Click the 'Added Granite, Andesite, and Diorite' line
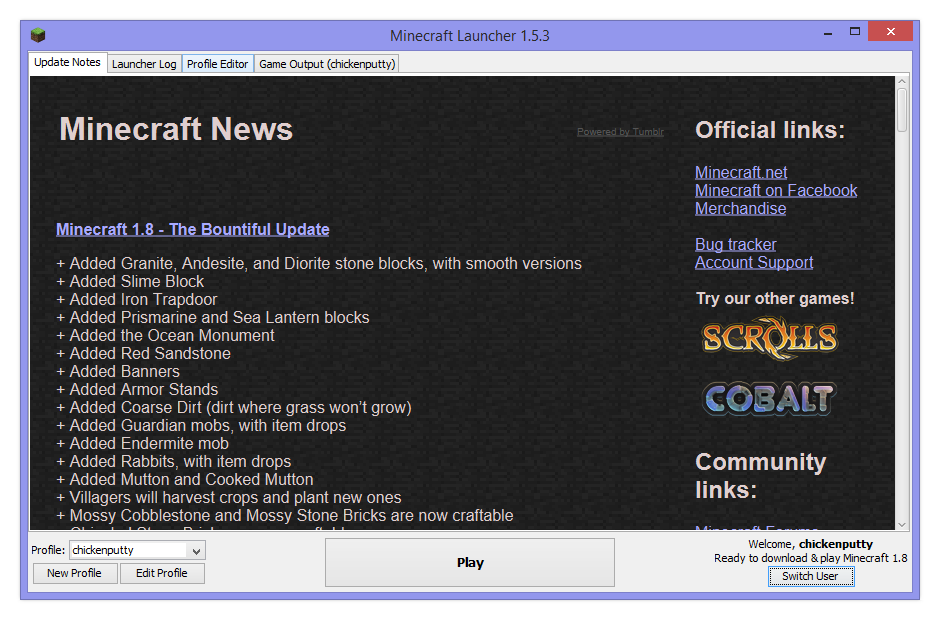The width and height of the screenshot is (940, 620). [319, 264]
